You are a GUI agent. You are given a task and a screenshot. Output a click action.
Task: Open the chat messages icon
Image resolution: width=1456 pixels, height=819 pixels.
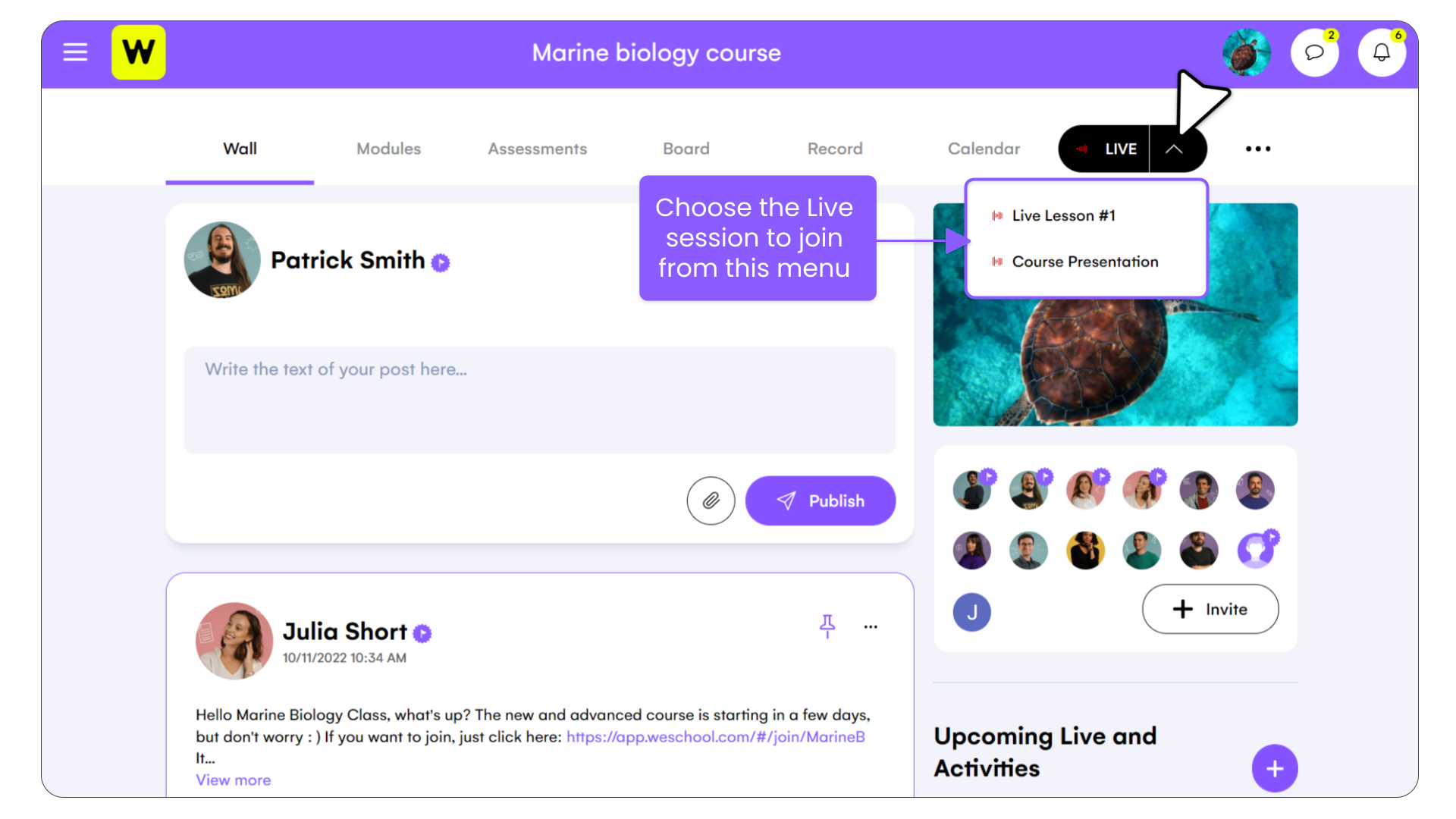click(1314, 52)
